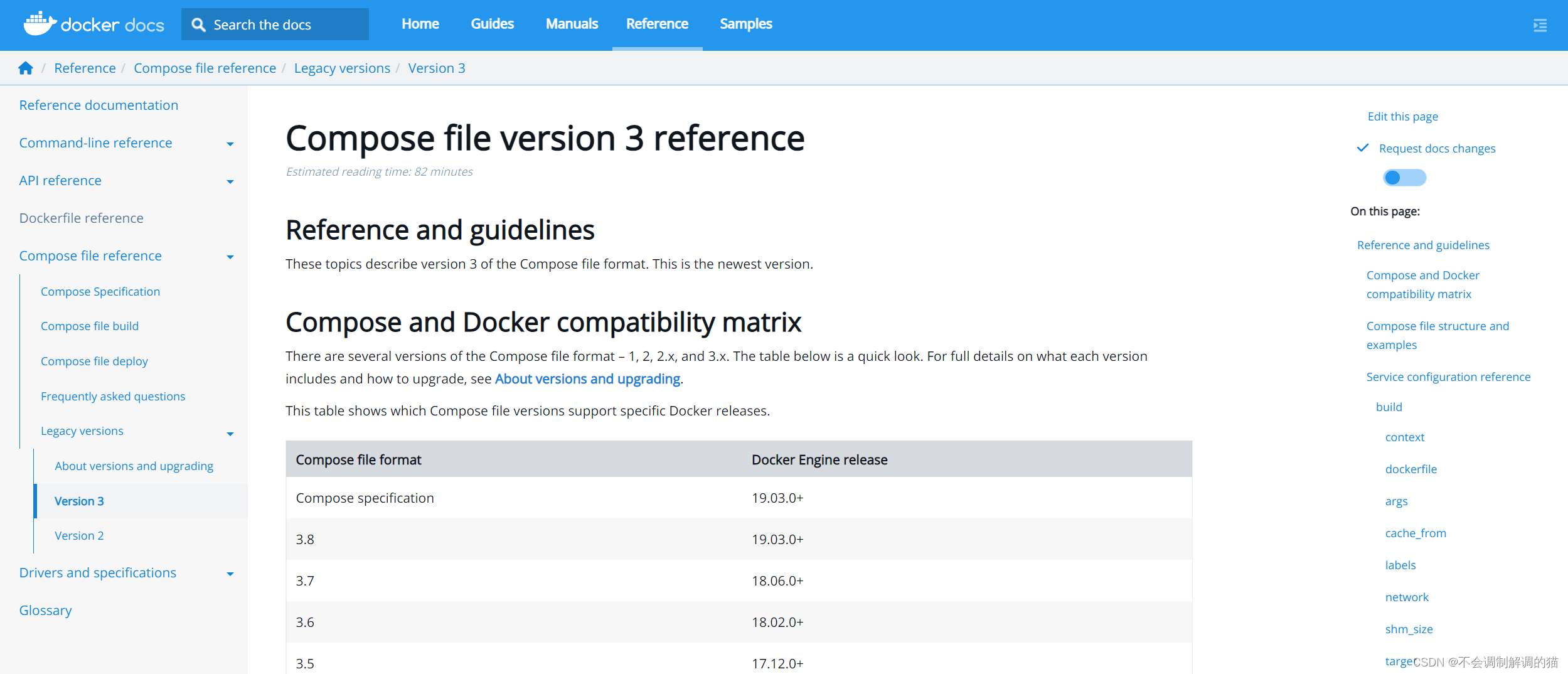Open the Manuals tab
The image size is (1568, 674).
click(572, 24)
